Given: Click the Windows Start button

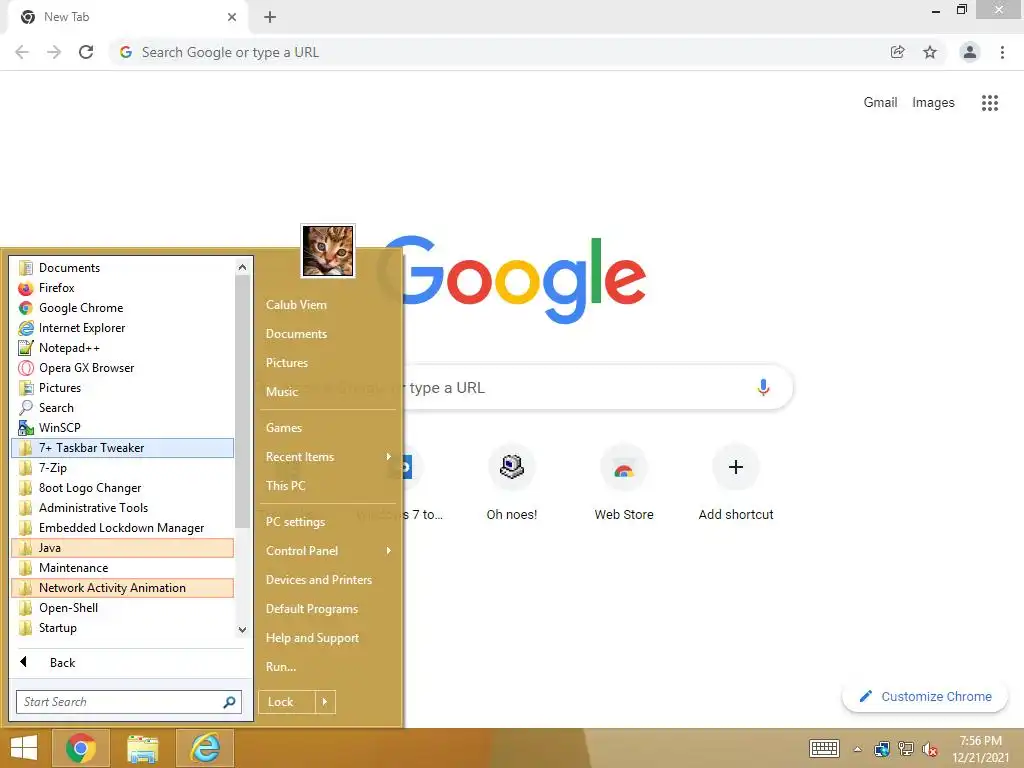Looking at the screenshot, I should [x=24, y=748].
